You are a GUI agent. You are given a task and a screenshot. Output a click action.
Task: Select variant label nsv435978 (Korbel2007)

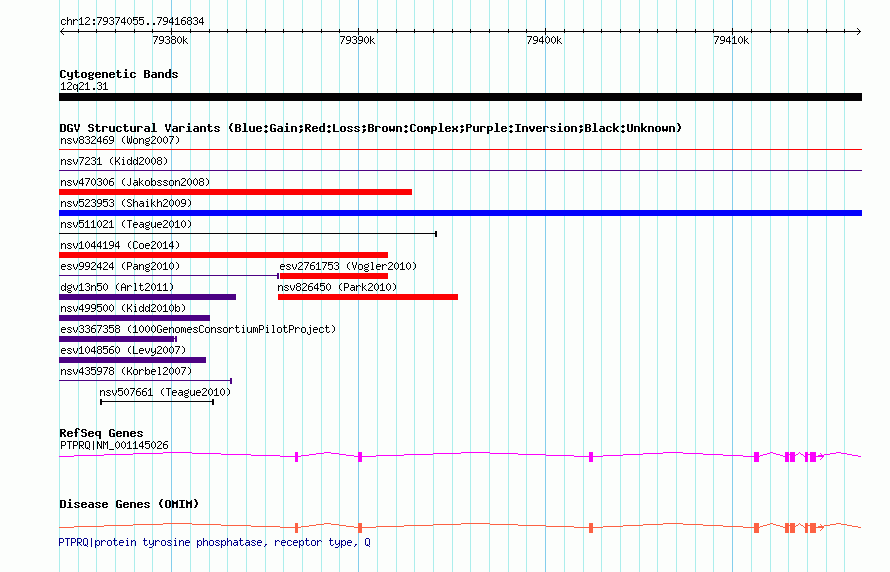[126, 371]
